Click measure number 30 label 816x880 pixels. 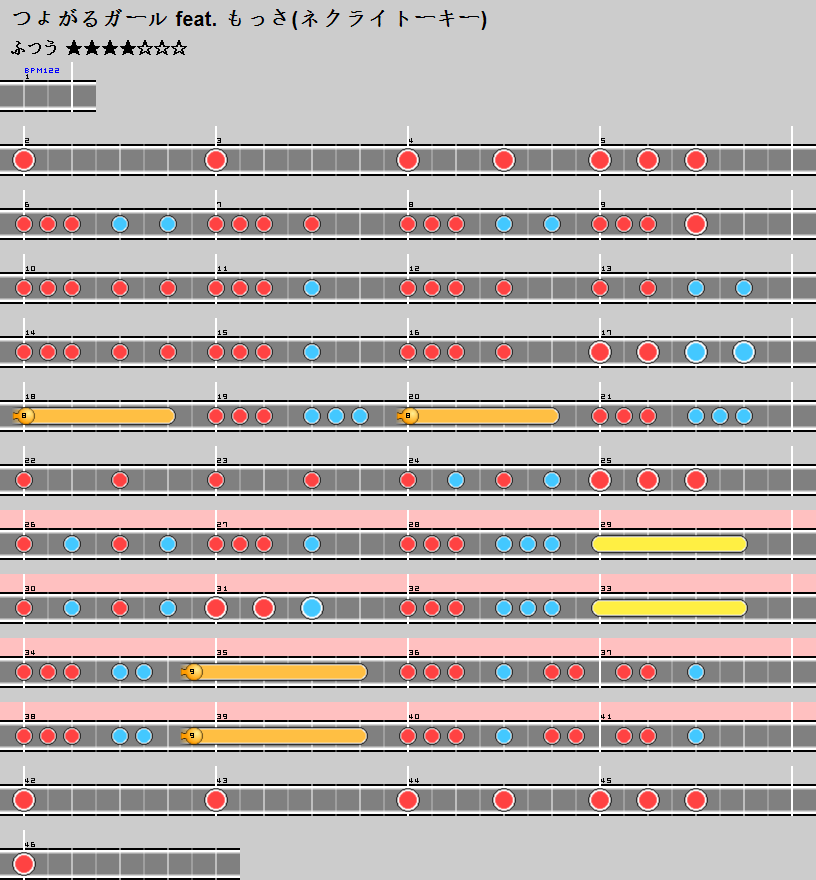click(30, 589)
